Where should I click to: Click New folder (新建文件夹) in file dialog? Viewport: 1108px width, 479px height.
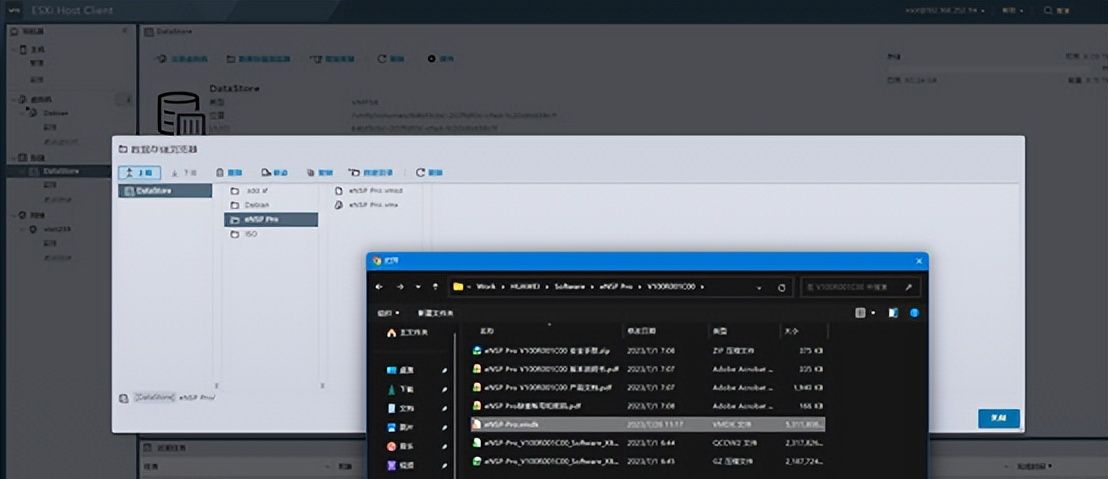[435, 313]
